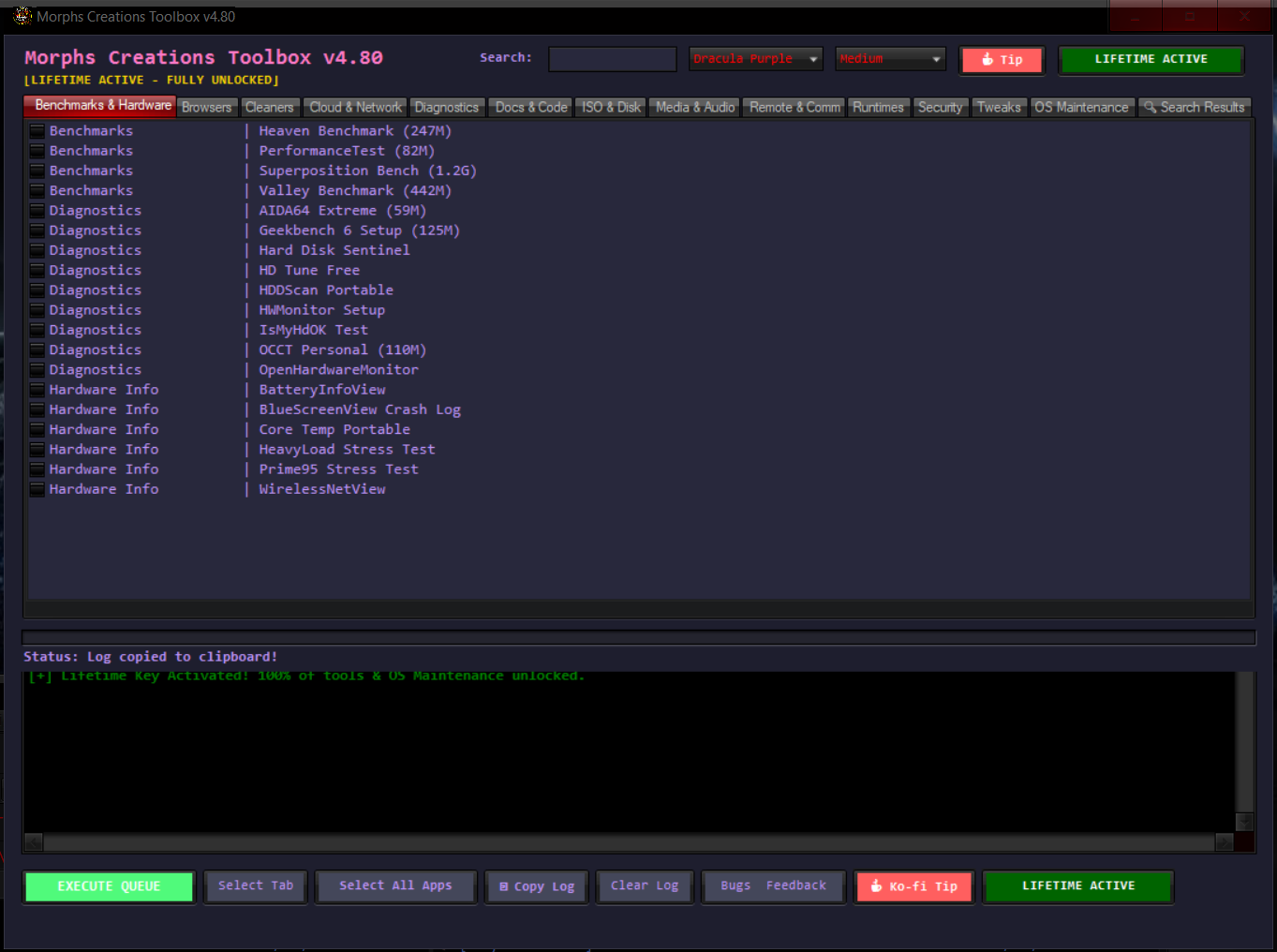Switch to the Tweaks tab

pyautogui.click(x=999, y=108)
